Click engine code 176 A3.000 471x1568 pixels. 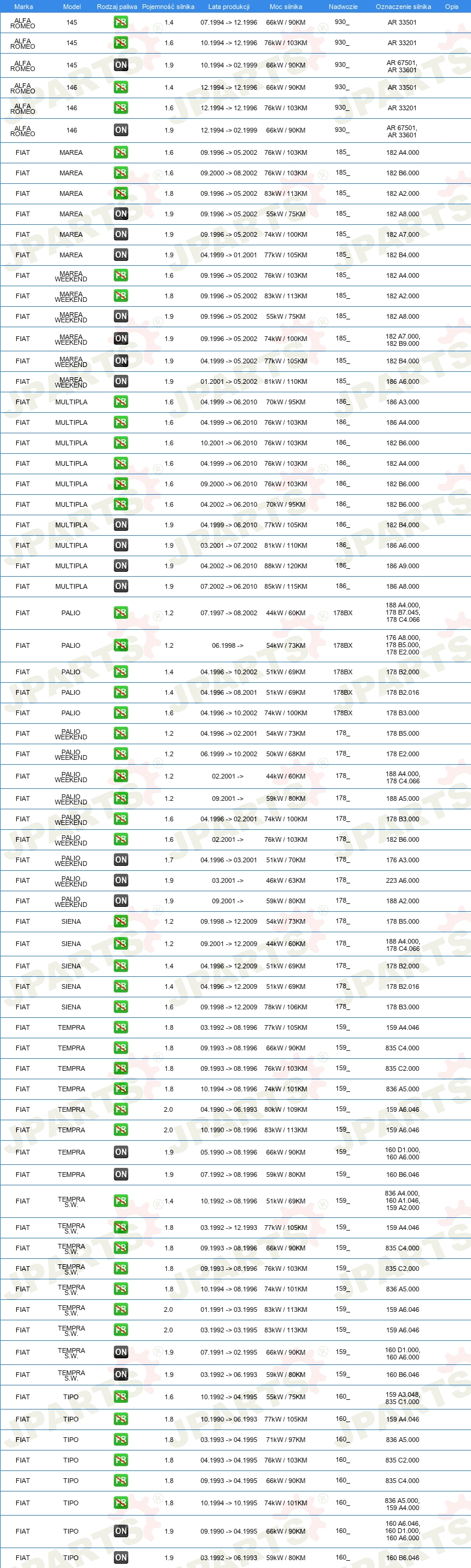pyautogui.click(x=403, y=861)
